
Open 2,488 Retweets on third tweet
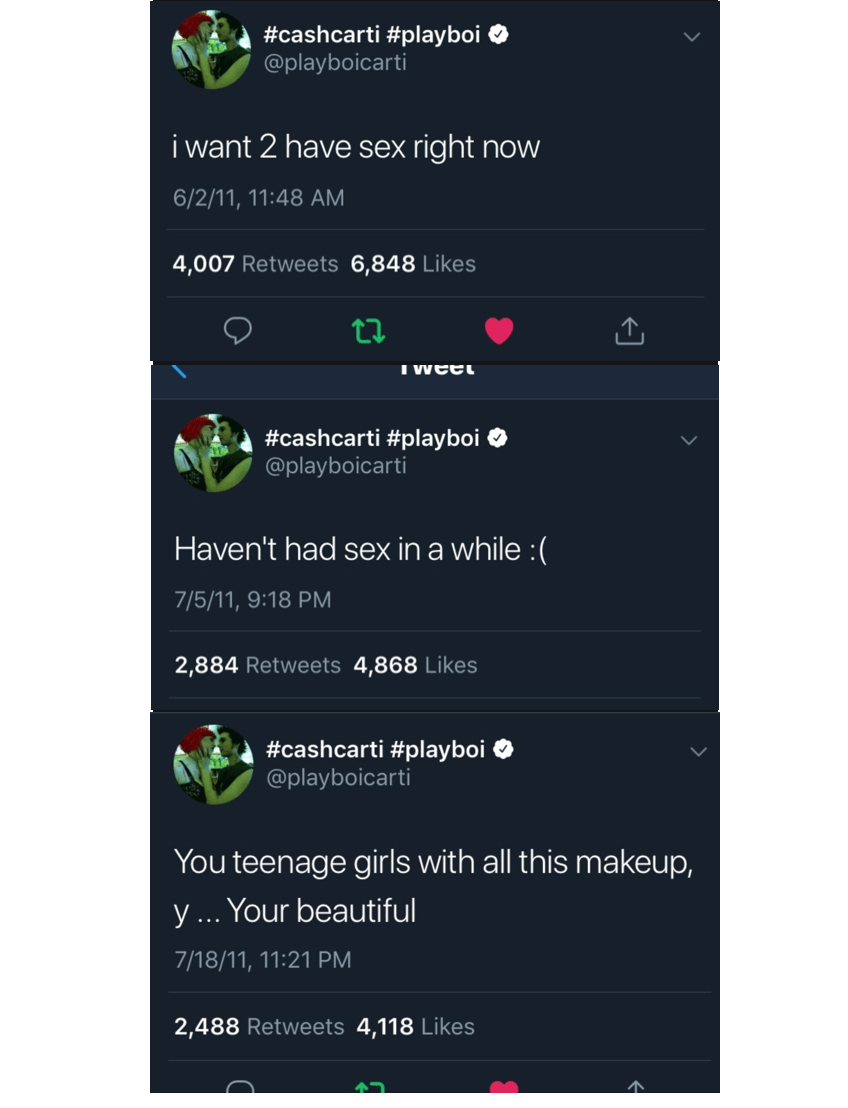tap(259, 1026)
